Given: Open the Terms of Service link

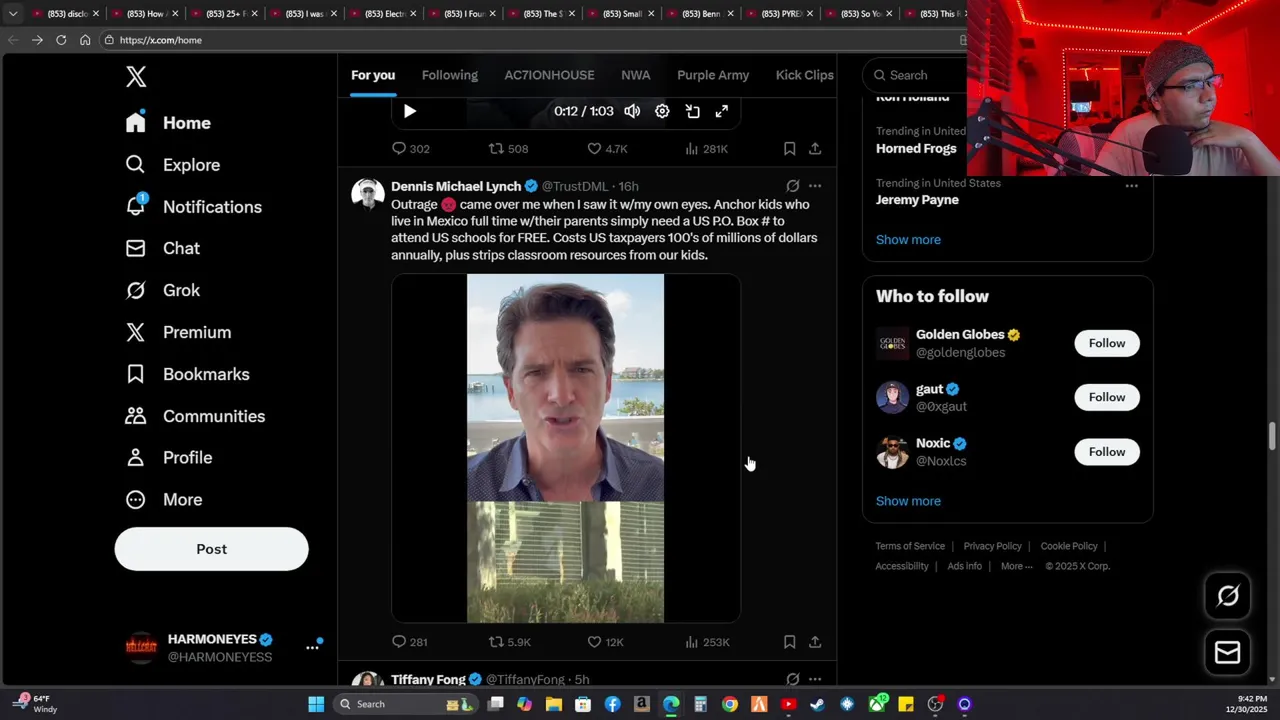Looking at the screenshot, I should pos(910,546).
